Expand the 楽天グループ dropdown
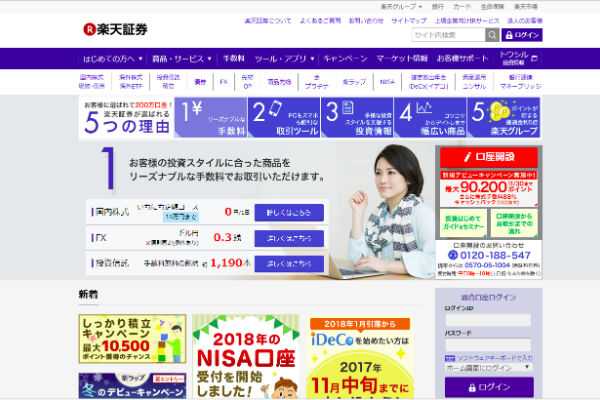 401,7
